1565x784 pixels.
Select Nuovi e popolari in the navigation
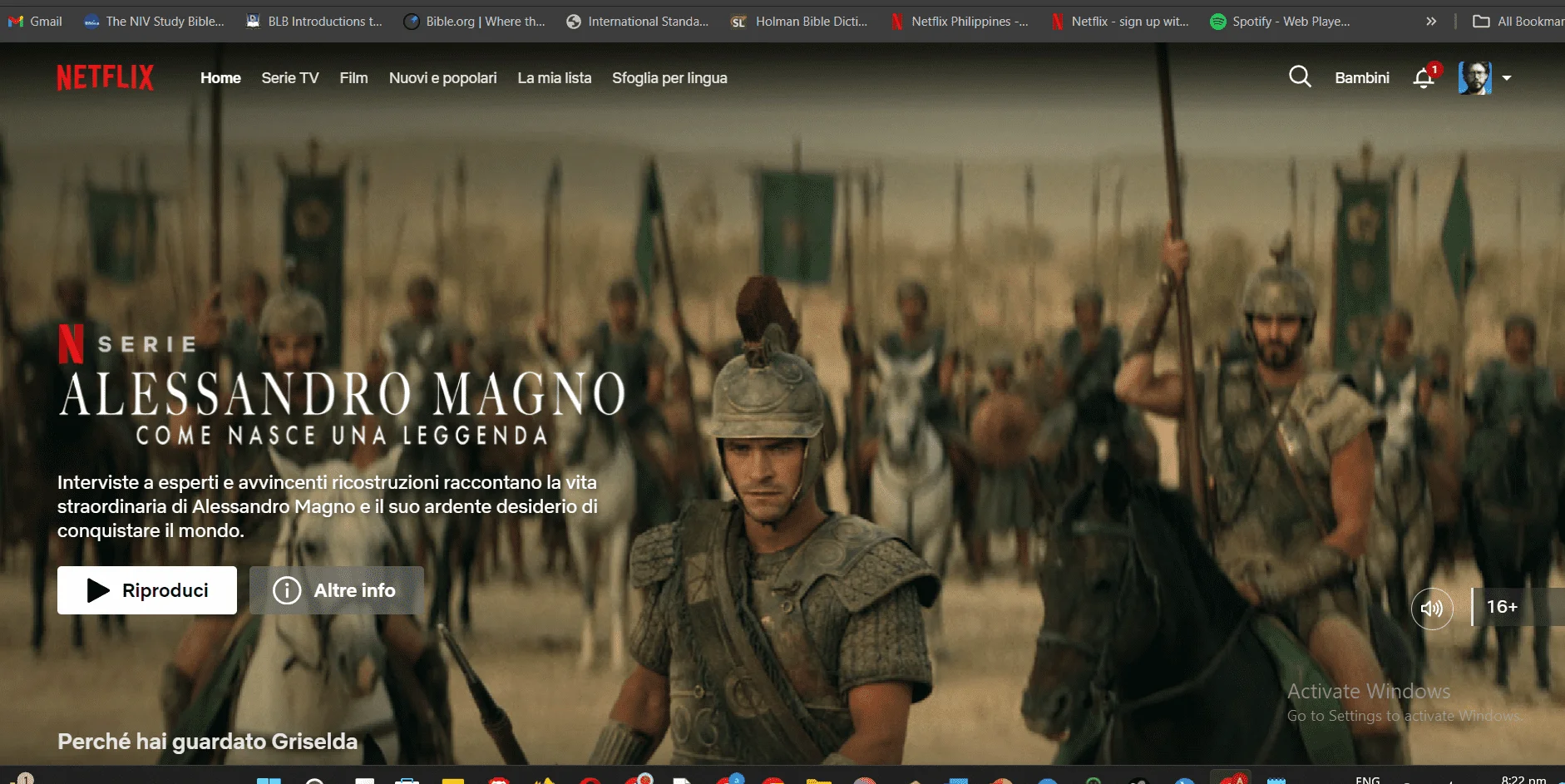(443, 78)
